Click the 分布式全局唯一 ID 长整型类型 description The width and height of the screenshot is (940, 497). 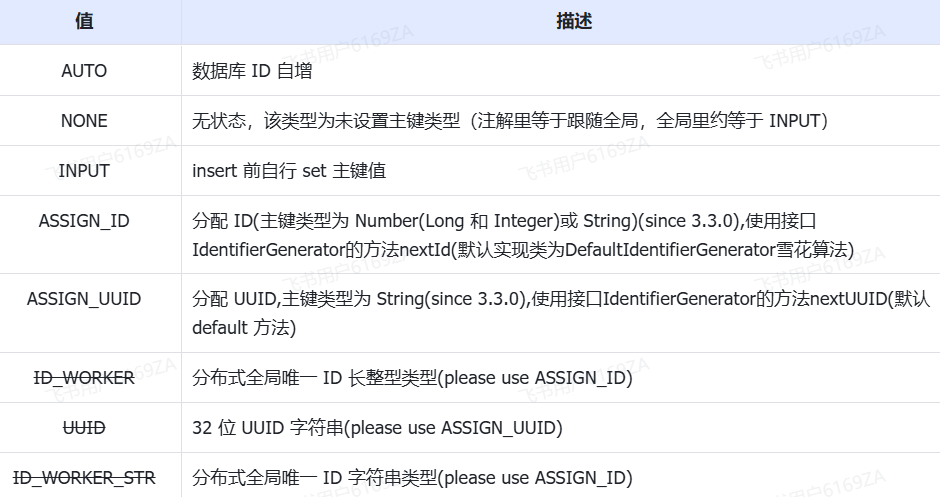(413, 378)
